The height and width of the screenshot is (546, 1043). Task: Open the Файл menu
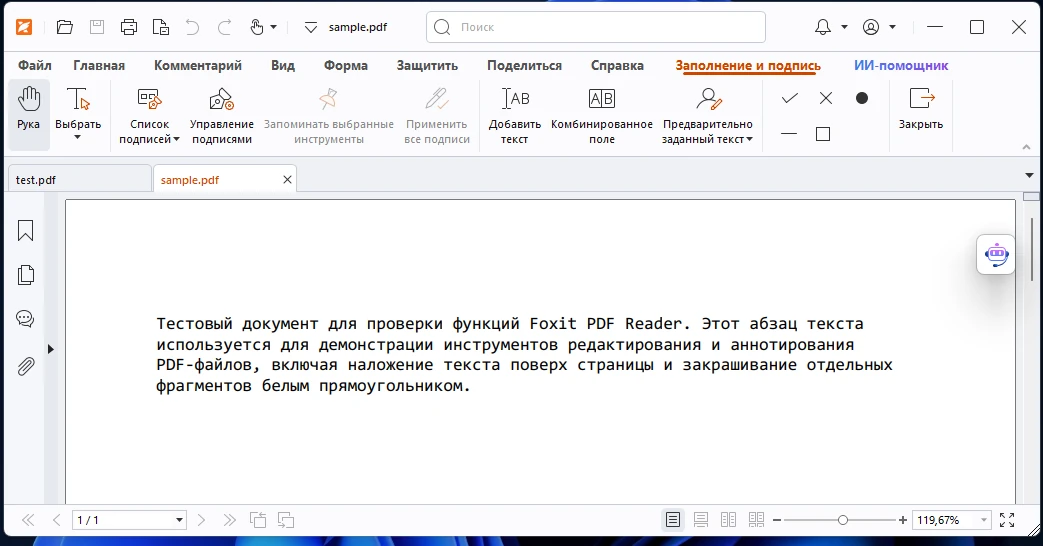35,65
